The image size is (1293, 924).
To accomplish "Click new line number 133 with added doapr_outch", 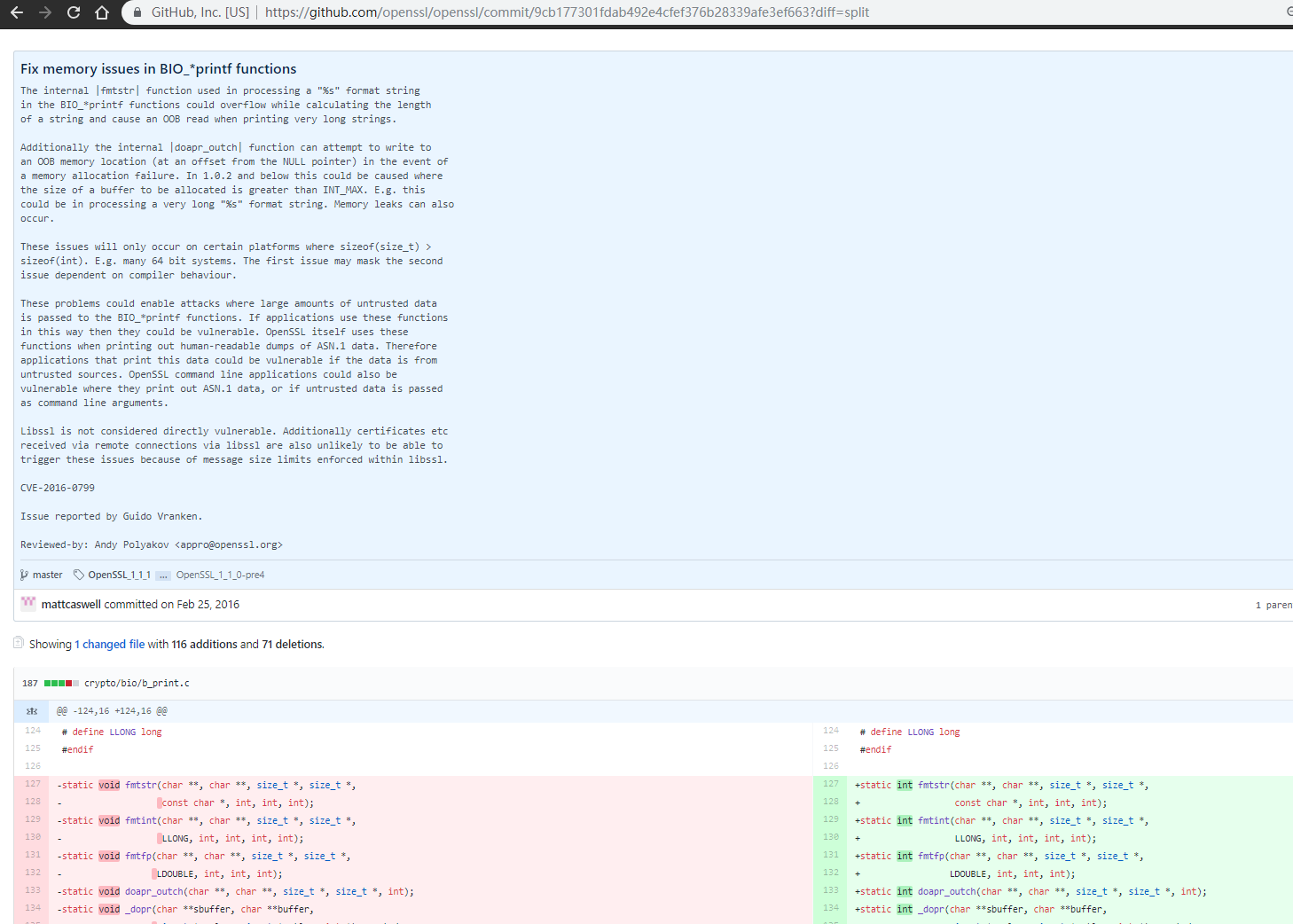I will click(831, 890).
